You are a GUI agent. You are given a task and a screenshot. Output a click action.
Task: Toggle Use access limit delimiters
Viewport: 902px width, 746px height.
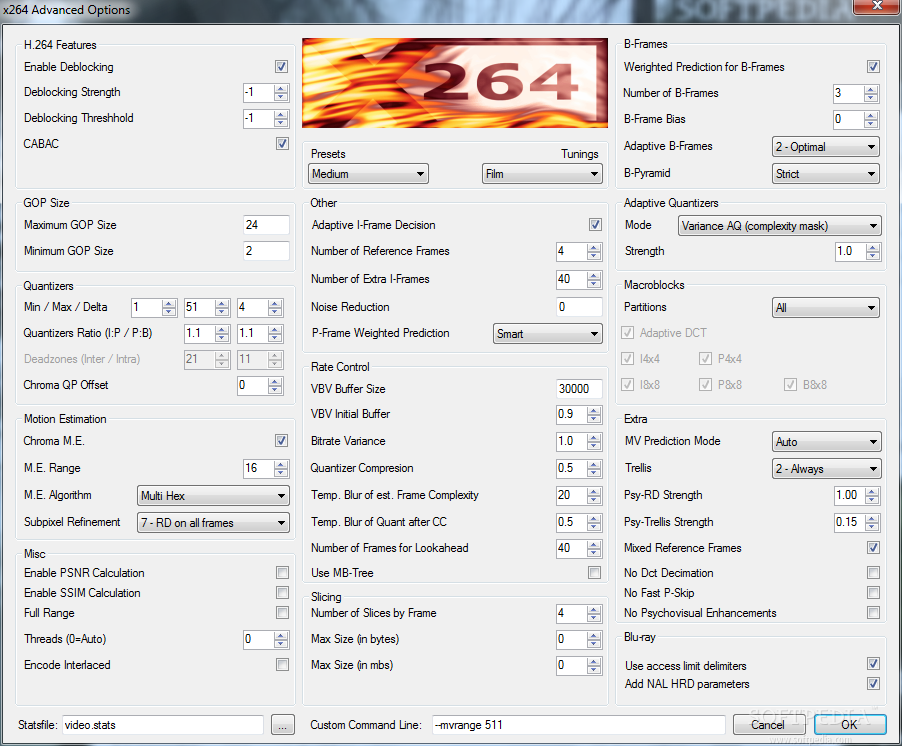pos(873,664)
